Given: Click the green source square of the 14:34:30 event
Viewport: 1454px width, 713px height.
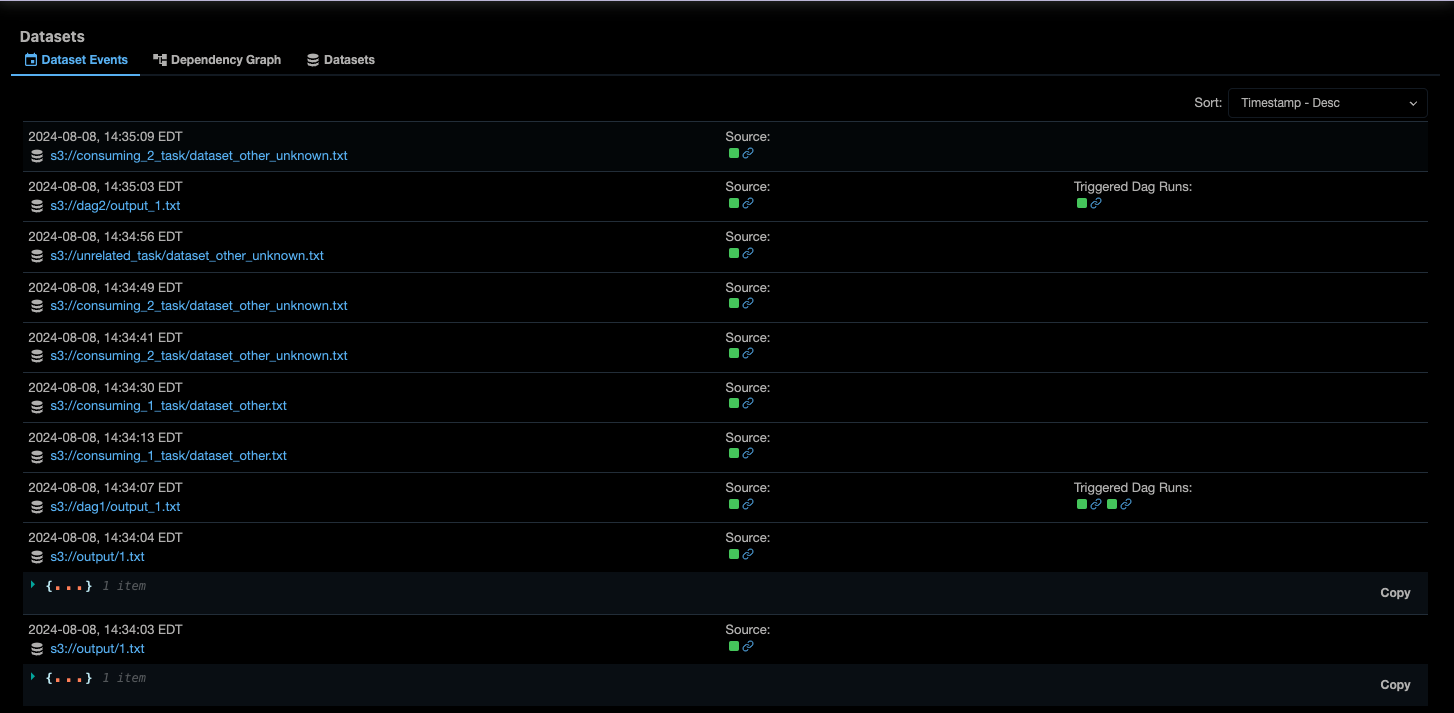Looking at the screenshot, I should pos(733,403).
